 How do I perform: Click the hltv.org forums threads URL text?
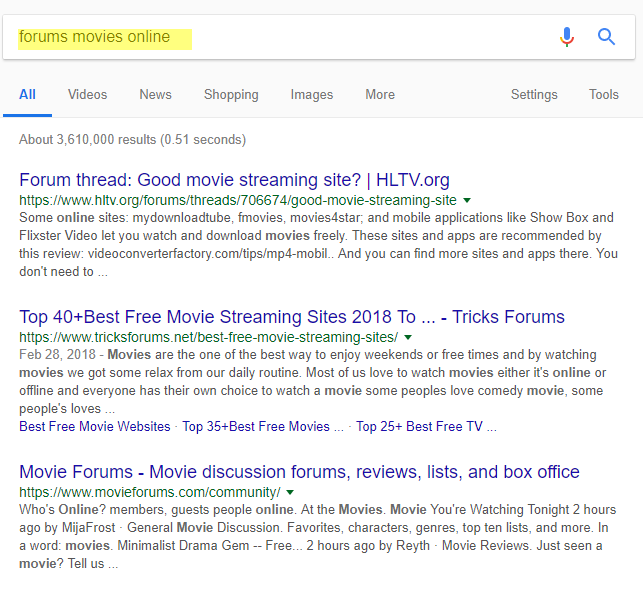click(x=238, y=201)
